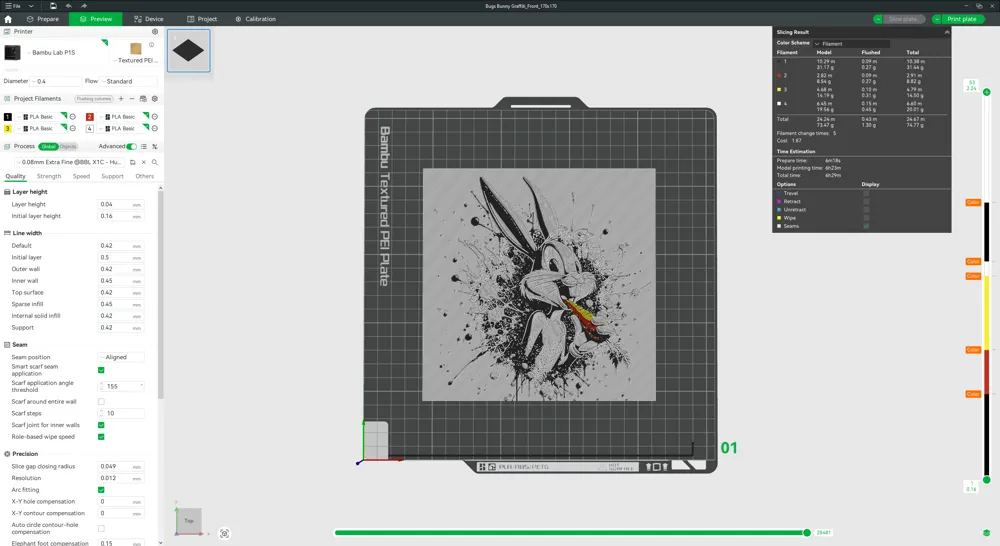Collapse the Slicing Result panel

click(x=947, y=32)
